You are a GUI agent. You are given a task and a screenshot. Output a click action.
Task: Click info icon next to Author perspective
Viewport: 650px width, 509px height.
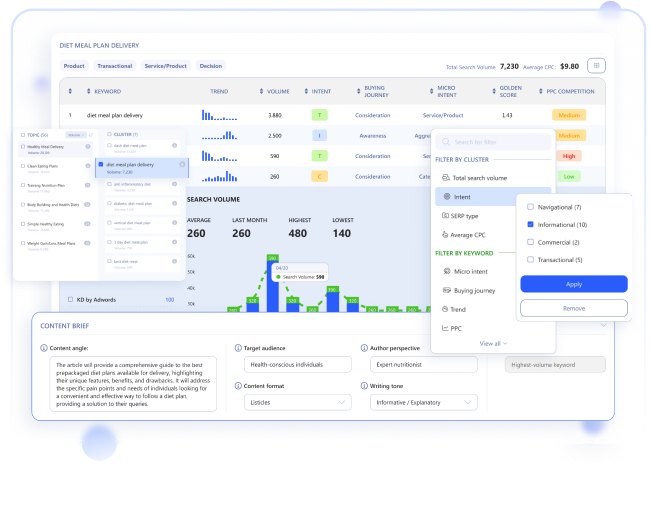click(x=364, y=348)
